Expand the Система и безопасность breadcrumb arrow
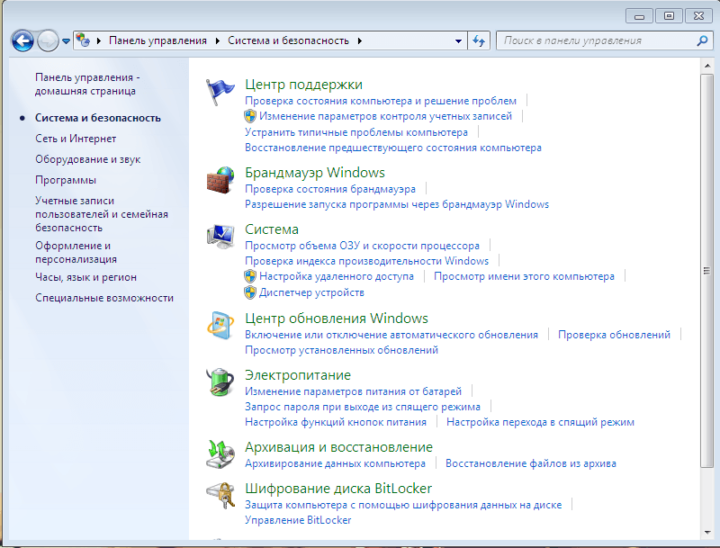Image resolution: width=720 pixels, height=548 pixels. click(359, 41)
